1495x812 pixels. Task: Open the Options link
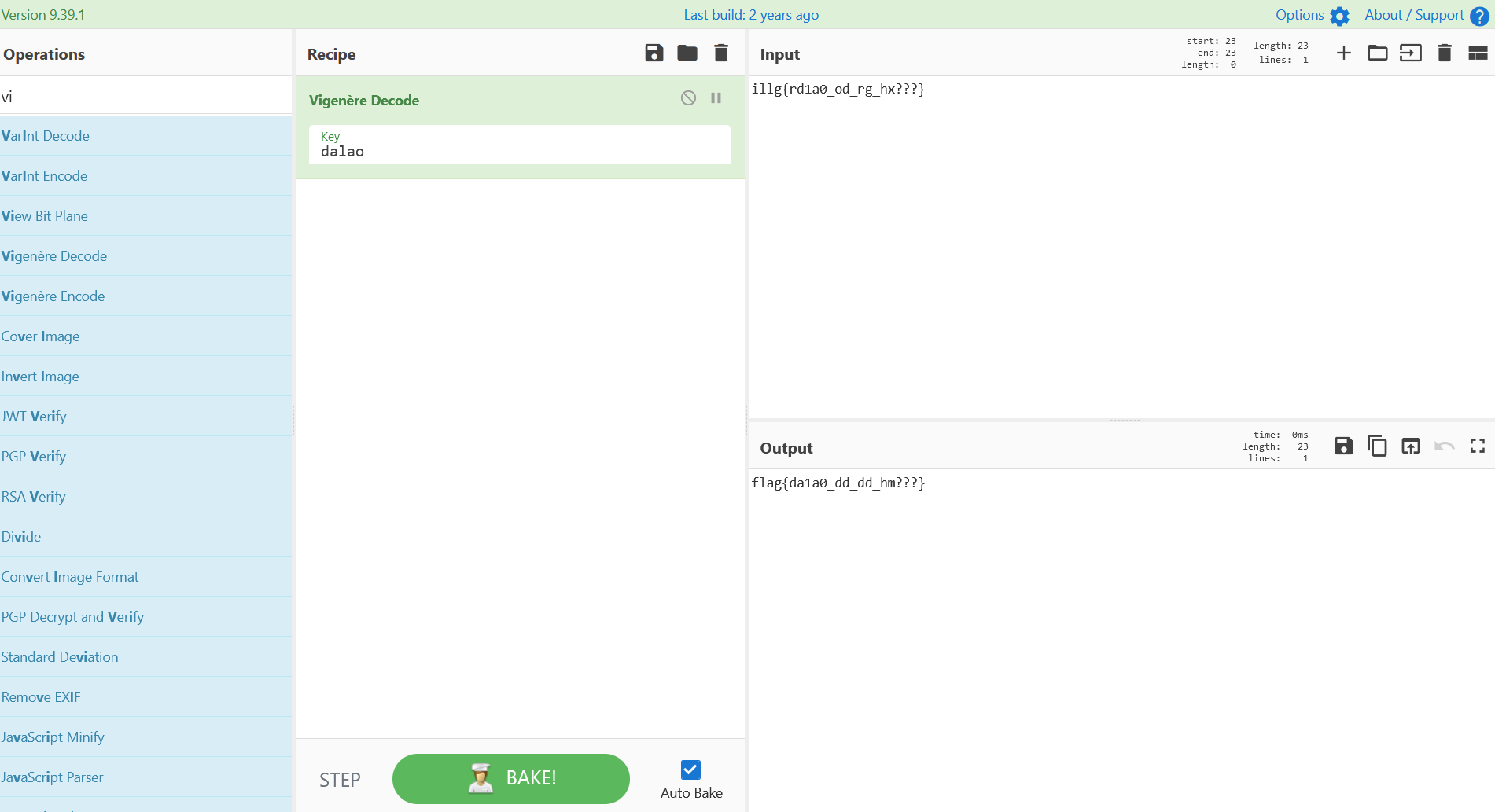click(1299, 15)
